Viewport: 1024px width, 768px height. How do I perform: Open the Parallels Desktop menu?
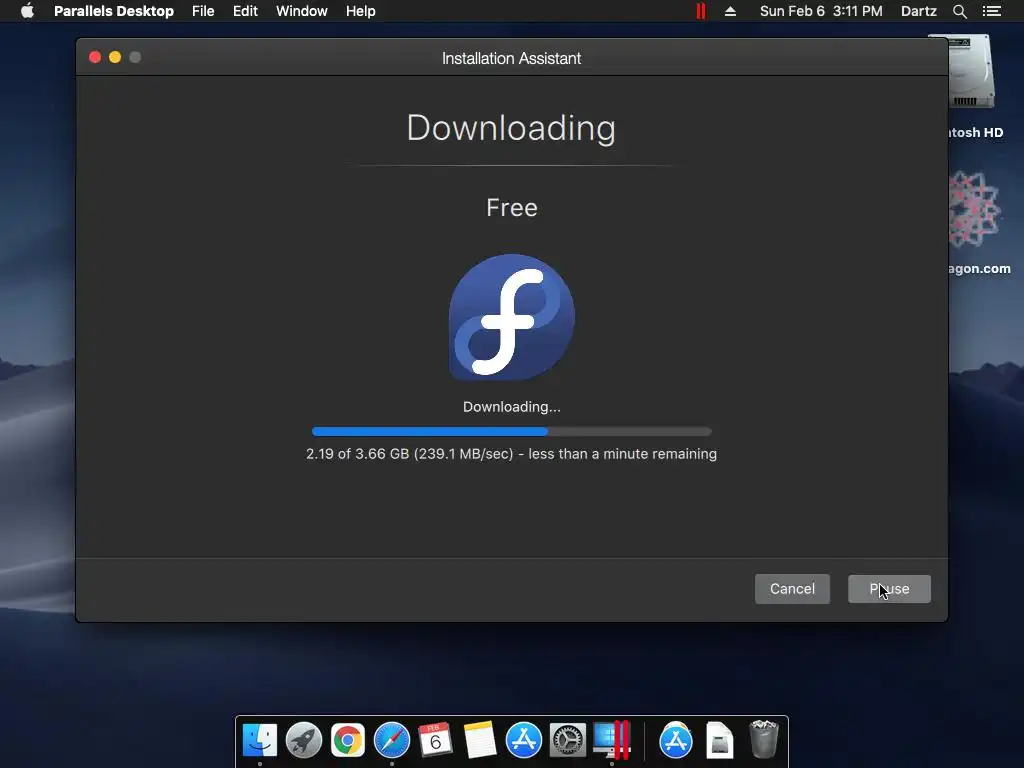[x=114, y=11]
